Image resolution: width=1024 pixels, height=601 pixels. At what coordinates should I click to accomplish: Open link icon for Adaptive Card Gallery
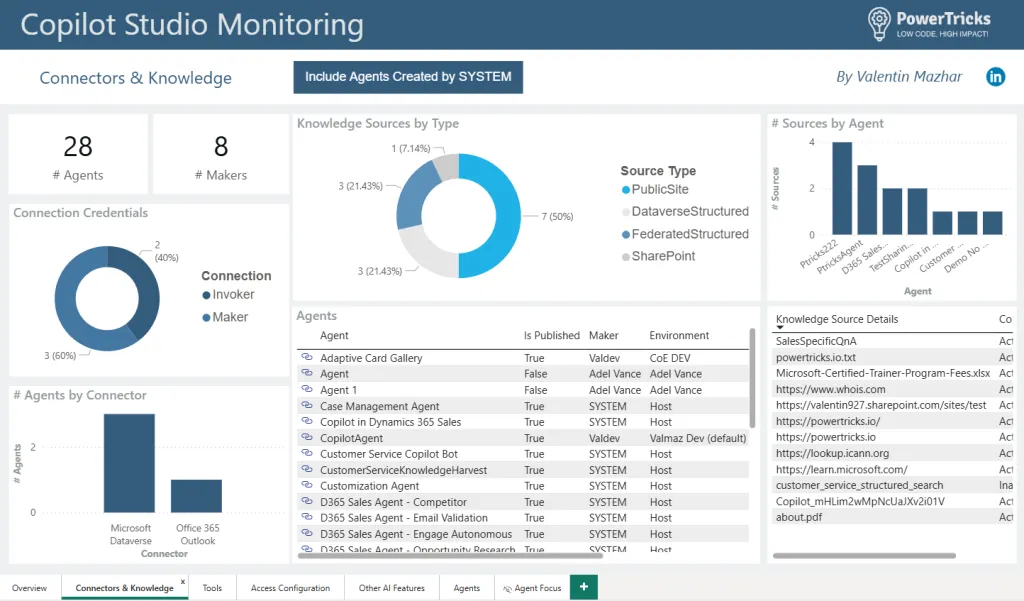pos(306,357)
